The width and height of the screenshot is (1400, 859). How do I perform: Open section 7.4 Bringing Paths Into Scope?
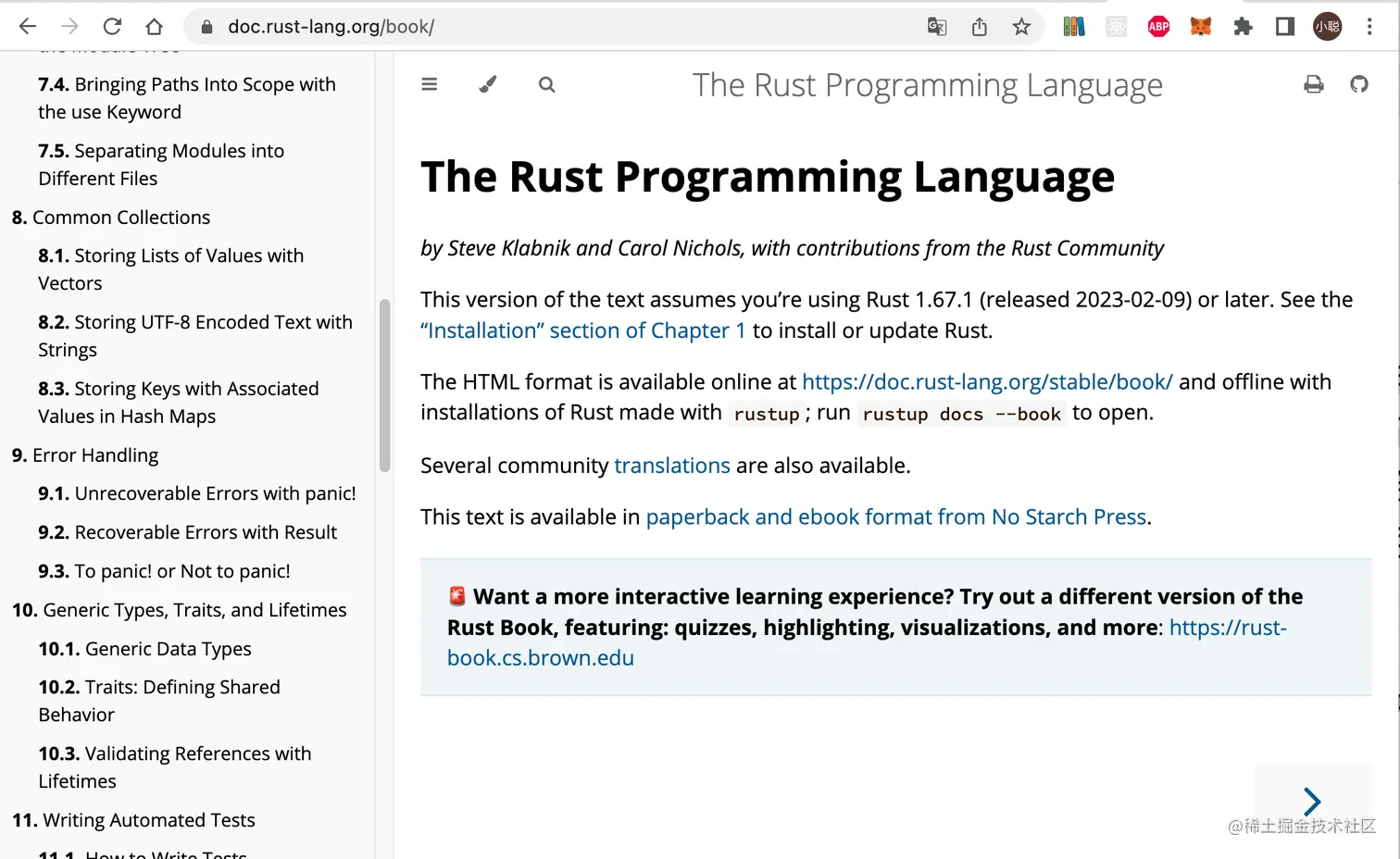pos(187,98)
